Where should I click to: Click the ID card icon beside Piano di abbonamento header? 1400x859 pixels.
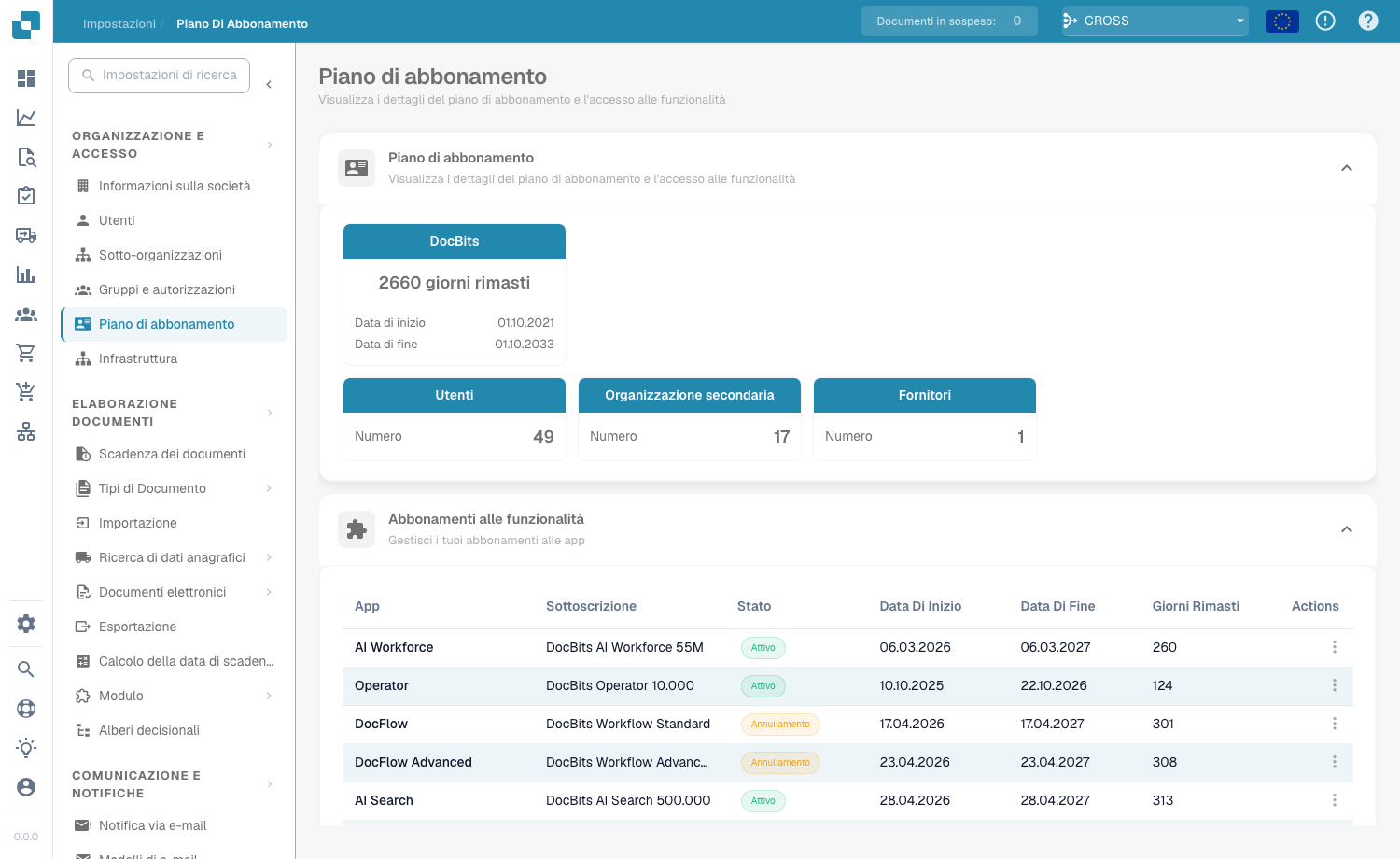pos(357,168)
